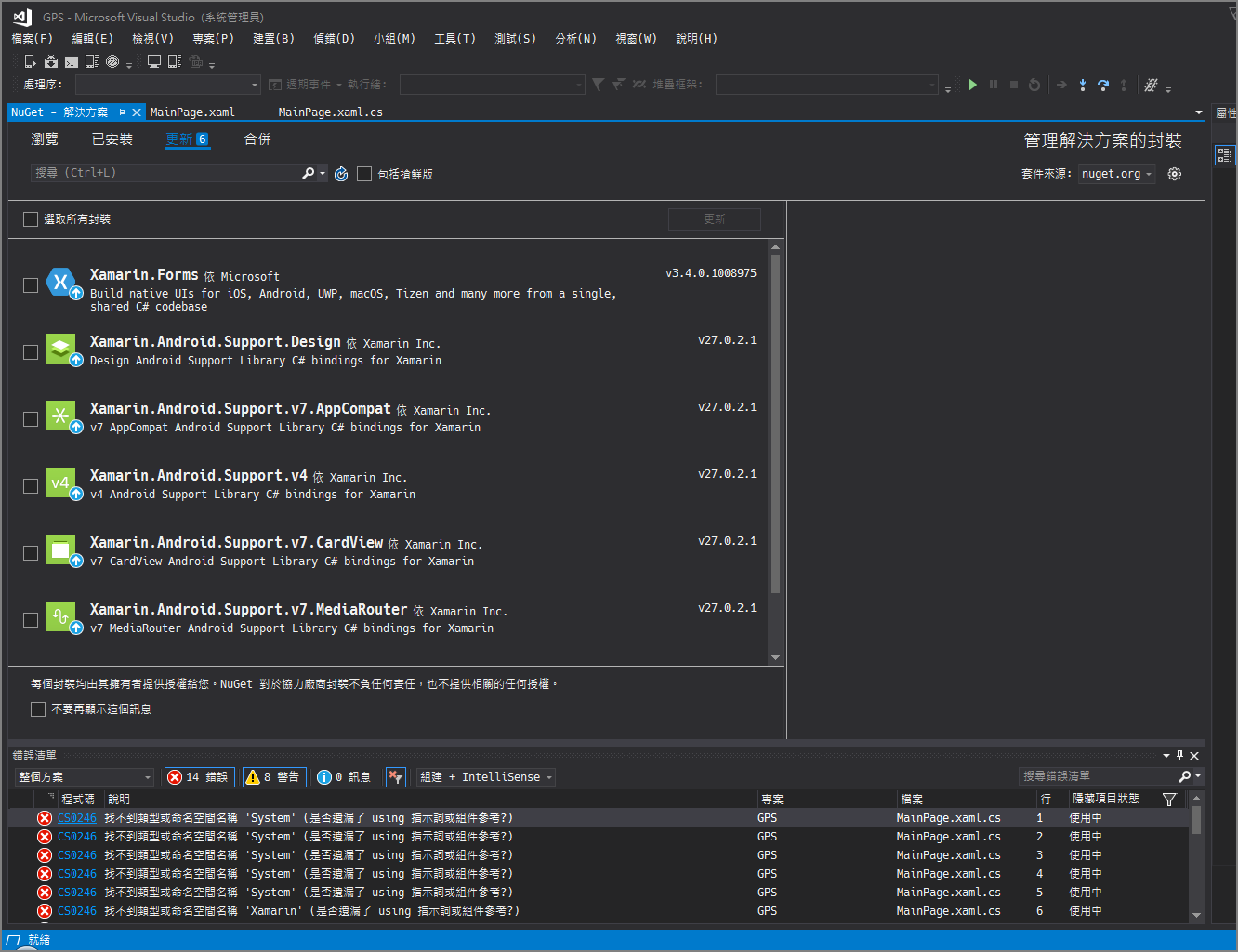Expand the Build + IntelliSense dropdown
This screenshot has height=952, width=1238.
point(486,777)
